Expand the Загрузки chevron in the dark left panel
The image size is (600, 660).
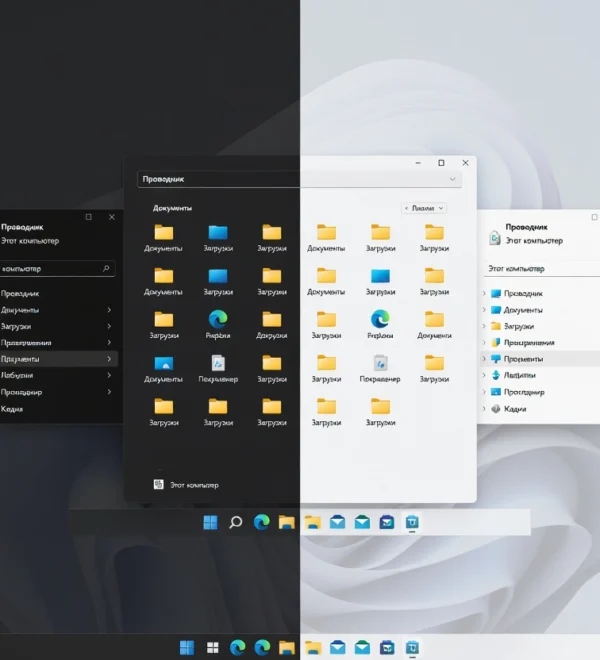(109, 326)
